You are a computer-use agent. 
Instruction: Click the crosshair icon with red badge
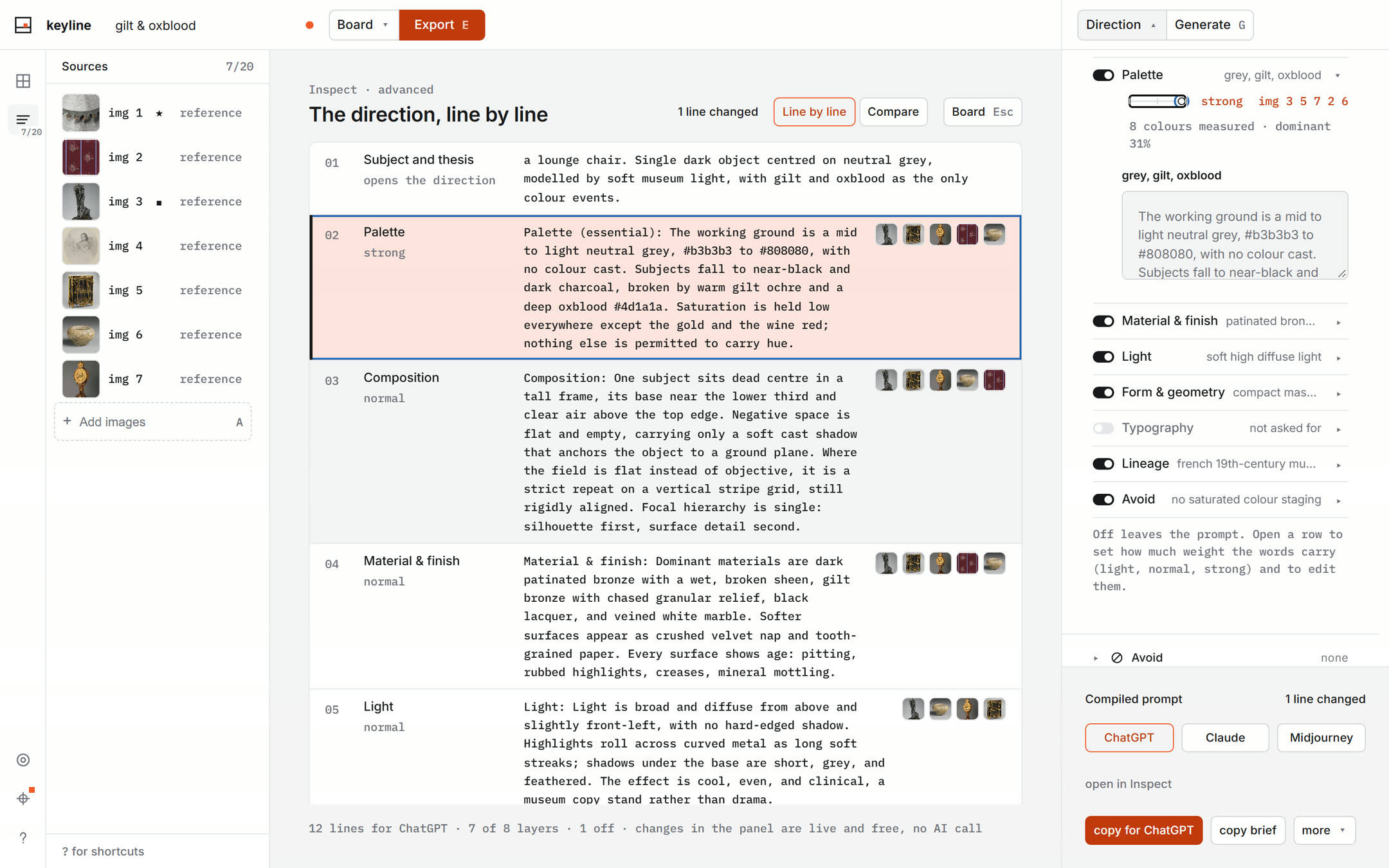23,799
